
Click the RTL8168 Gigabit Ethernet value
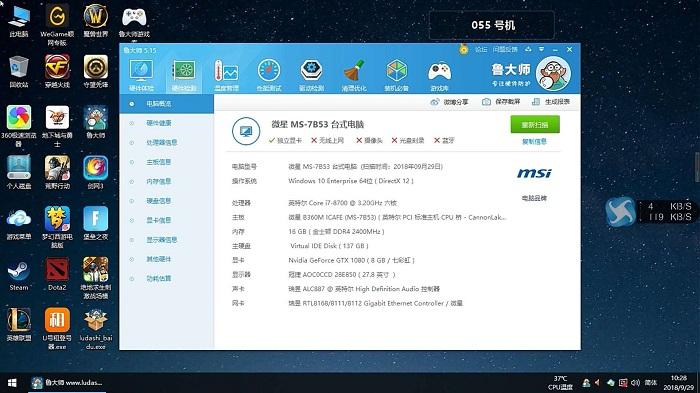(375, 303)
